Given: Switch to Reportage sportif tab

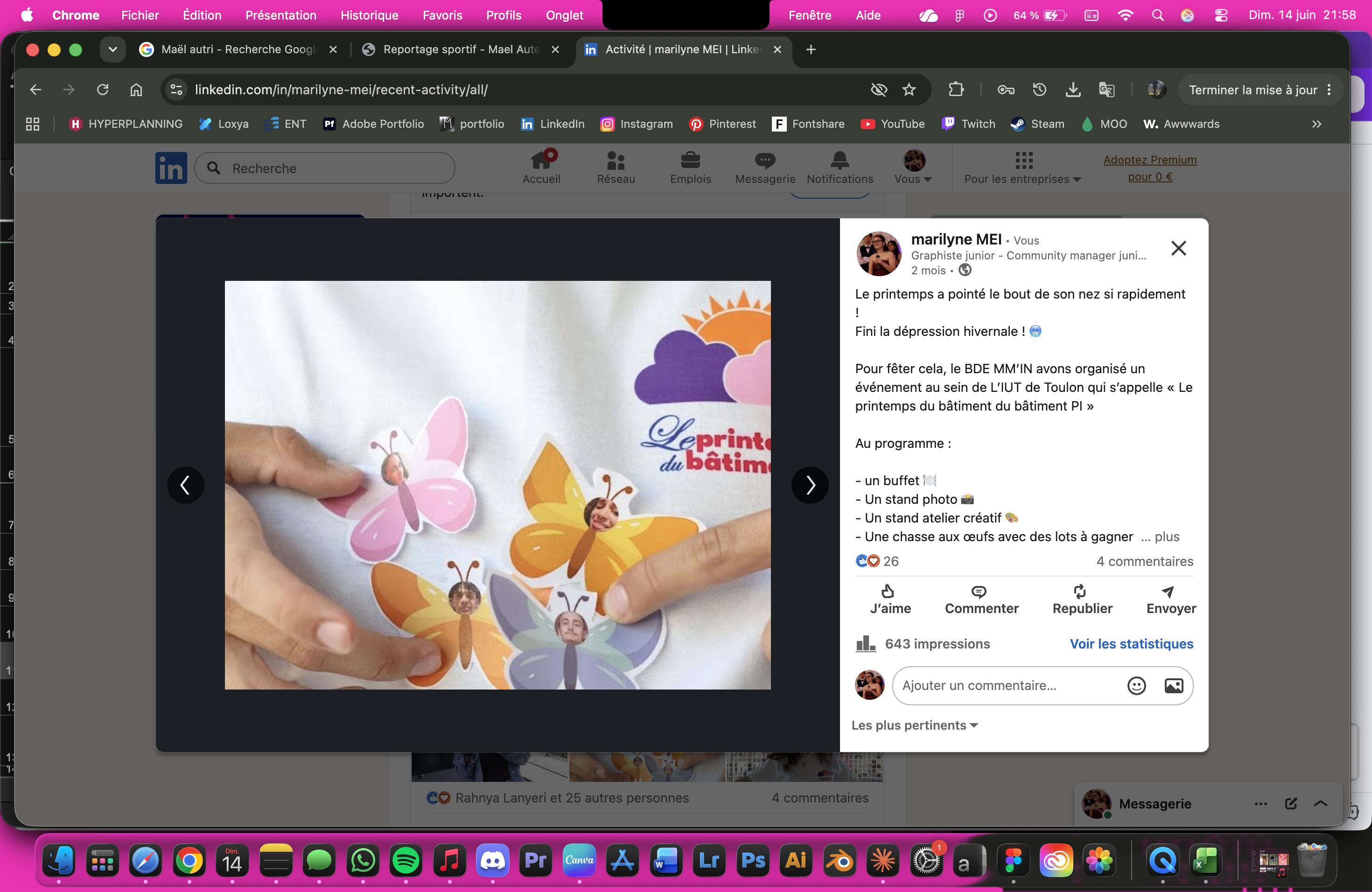Looking at the screenshot, I should pos(460,49).
